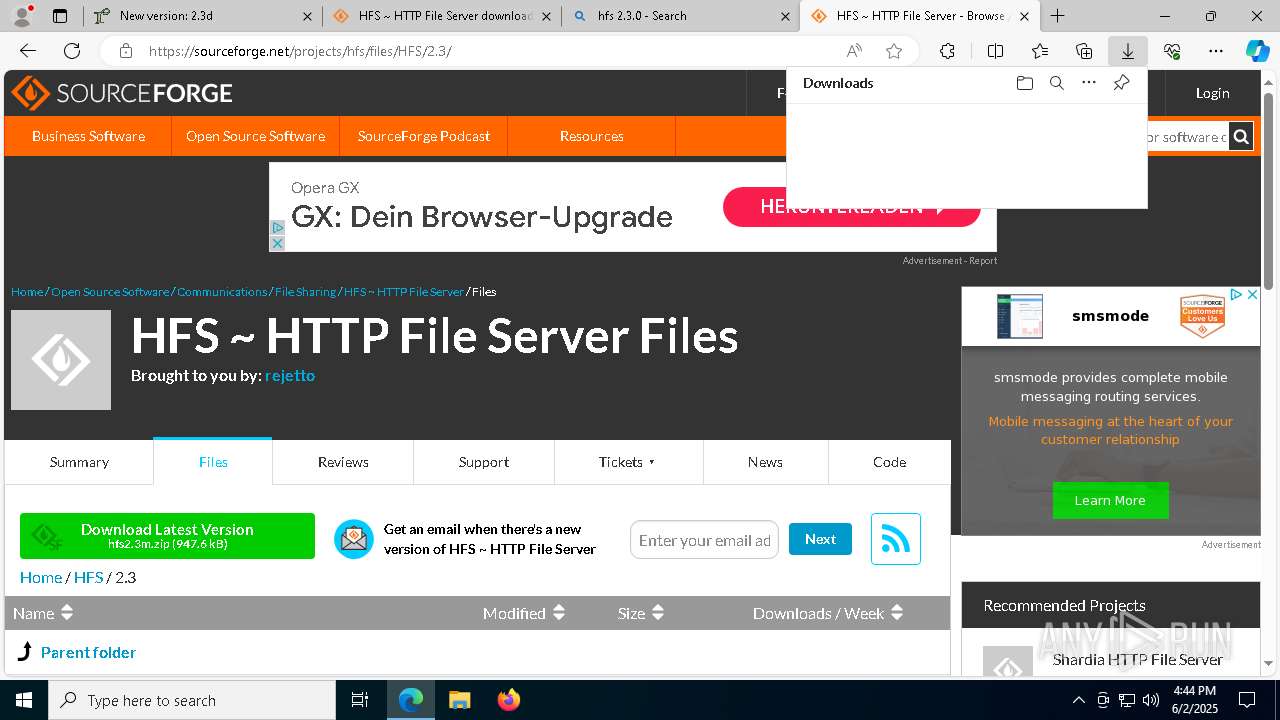
Task: Select Business Software menu
Action: pos(88,136)
